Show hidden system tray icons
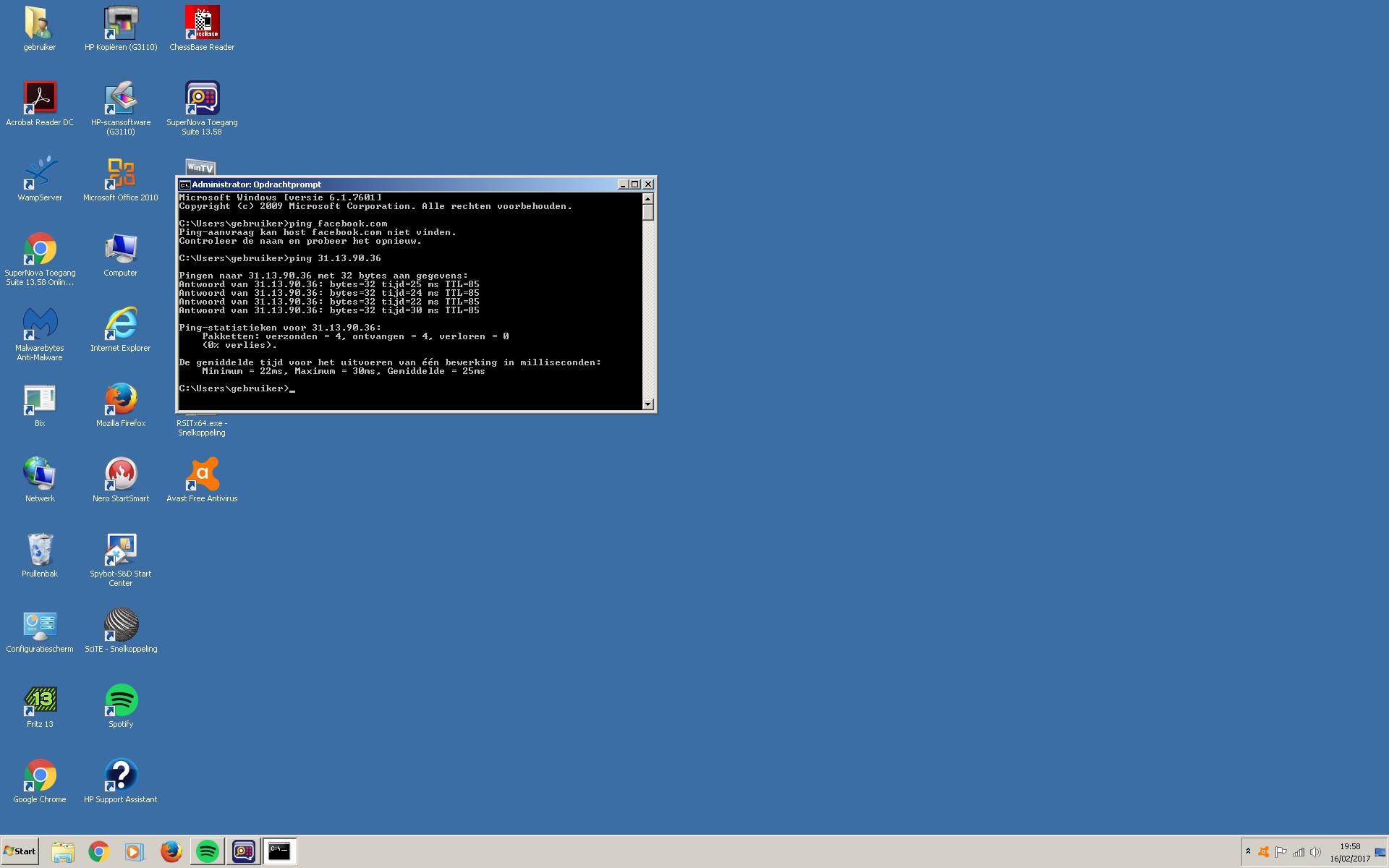Screen dimensions: 1389x868 pyautogui.click(x=1248, y=851)
